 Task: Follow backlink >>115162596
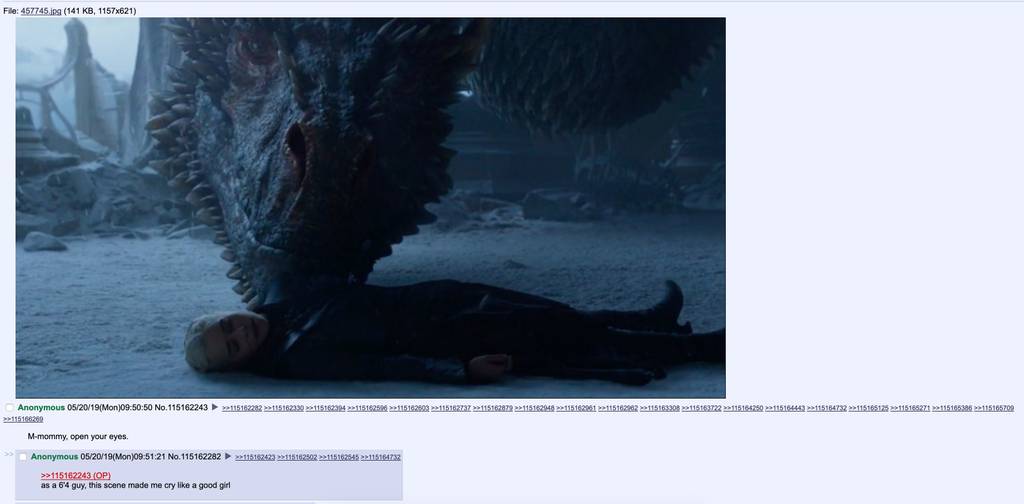coord(368,408)
